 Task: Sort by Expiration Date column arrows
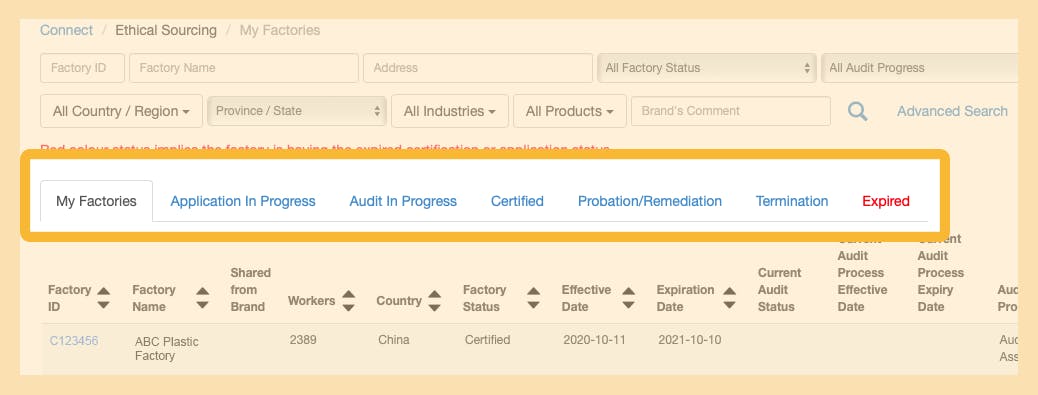730,298
